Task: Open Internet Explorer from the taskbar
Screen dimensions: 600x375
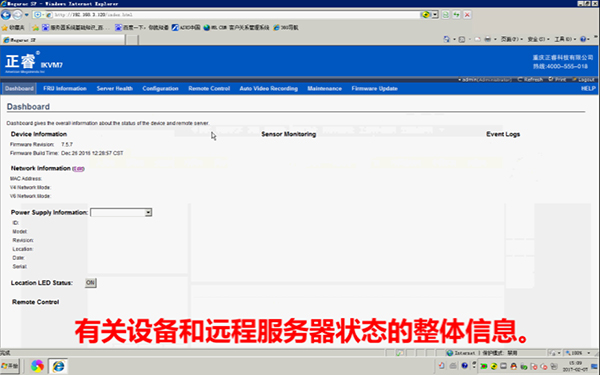Action: coord(58,366)
